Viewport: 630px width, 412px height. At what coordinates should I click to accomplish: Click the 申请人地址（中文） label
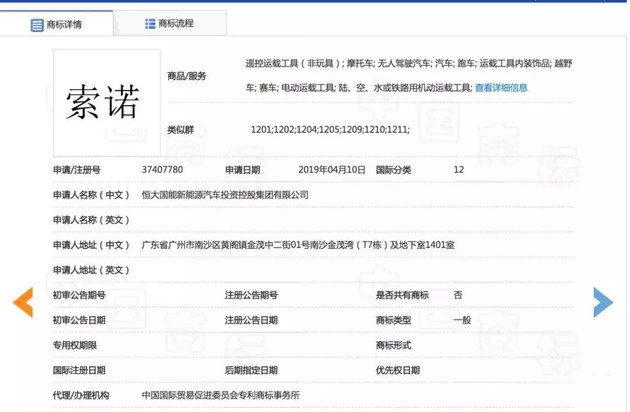(x=91, y=245)
